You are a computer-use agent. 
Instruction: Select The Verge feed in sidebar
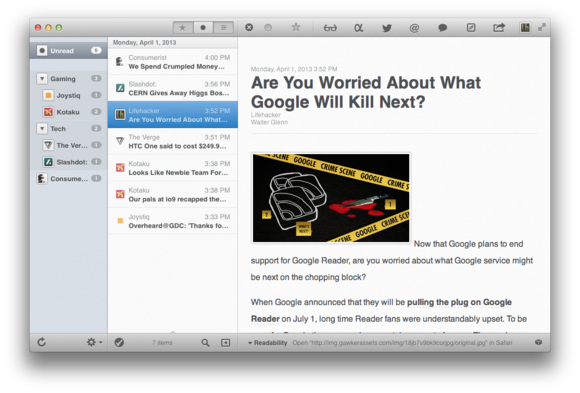pos(69,145)
